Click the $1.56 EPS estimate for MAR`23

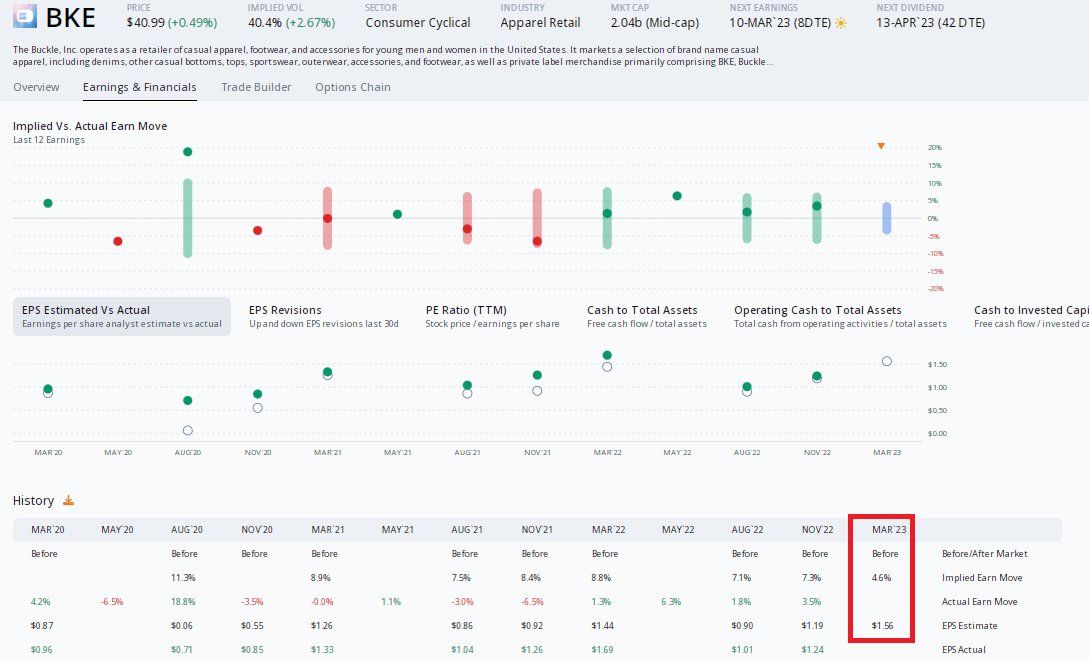(x=883, y=626)
